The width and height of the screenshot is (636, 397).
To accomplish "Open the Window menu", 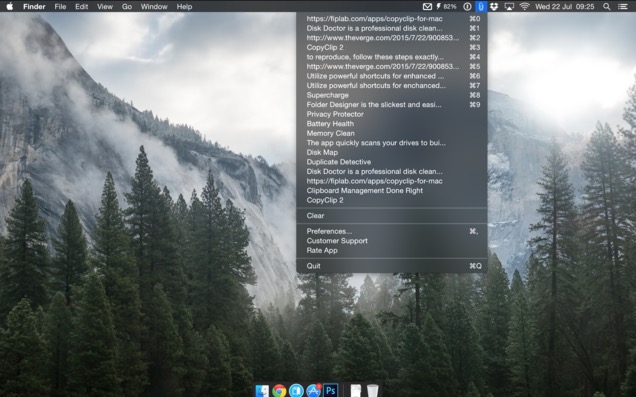I will (x=154, y=6).
